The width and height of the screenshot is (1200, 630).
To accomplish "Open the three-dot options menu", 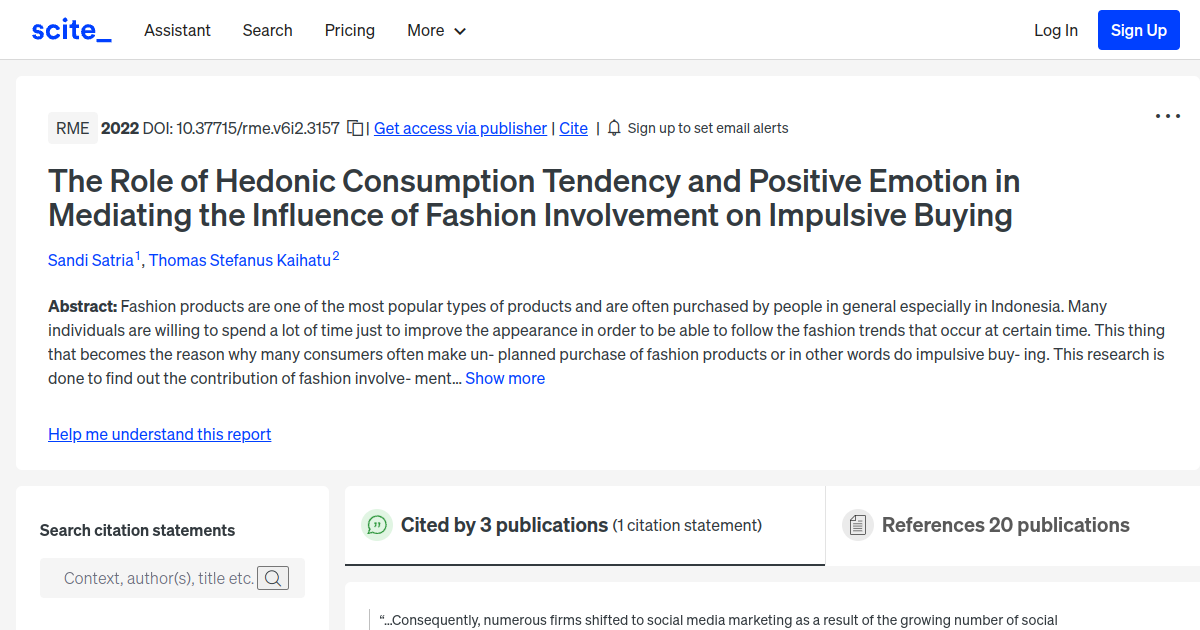I will coord(1167,116).
